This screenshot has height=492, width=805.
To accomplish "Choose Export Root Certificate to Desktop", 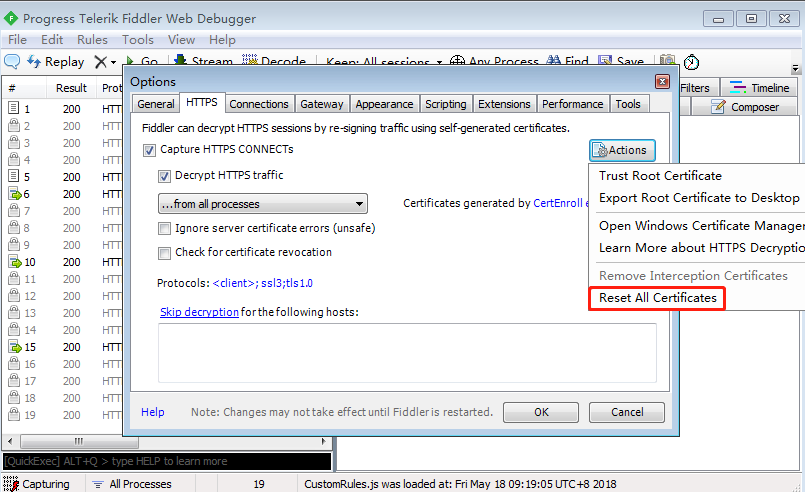I will 699,198.
